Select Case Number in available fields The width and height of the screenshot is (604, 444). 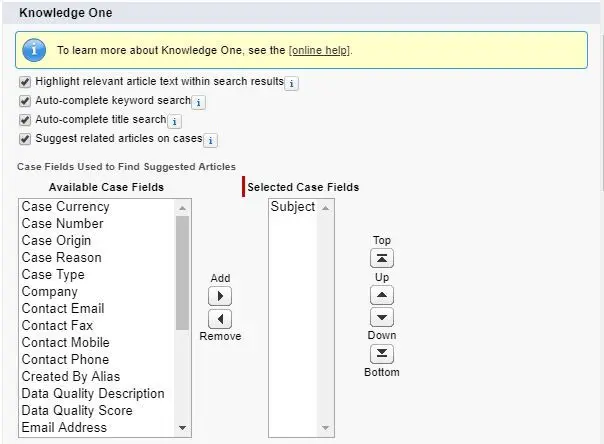(x=97, y=224)
